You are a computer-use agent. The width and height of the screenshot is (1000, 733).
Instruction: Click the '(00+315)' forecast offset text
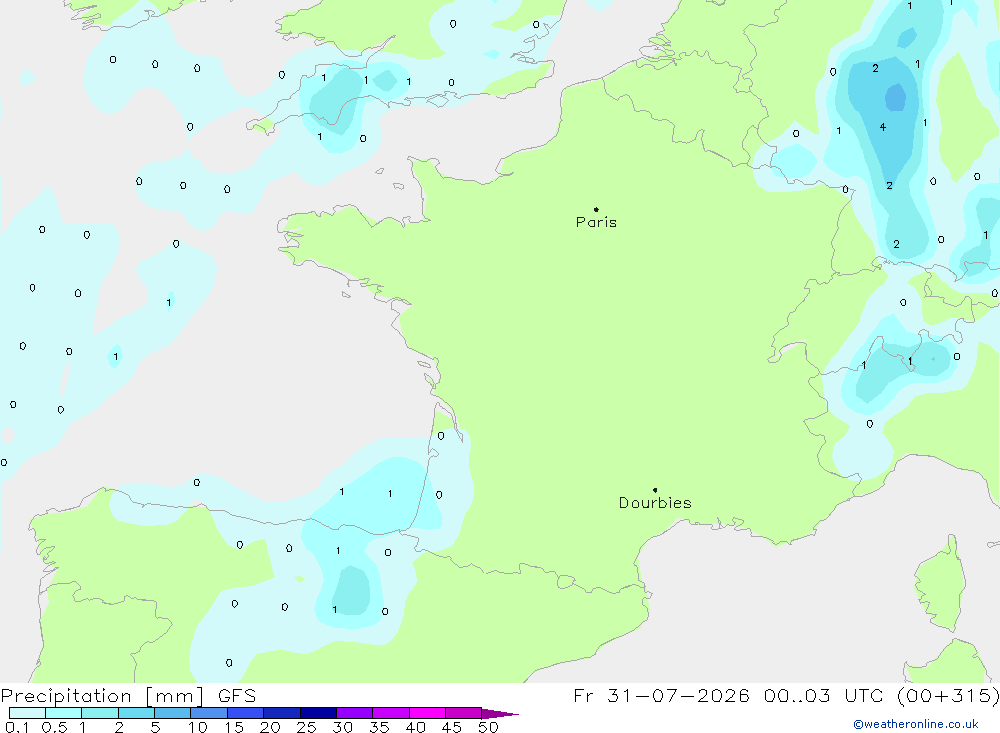point(948,695)
